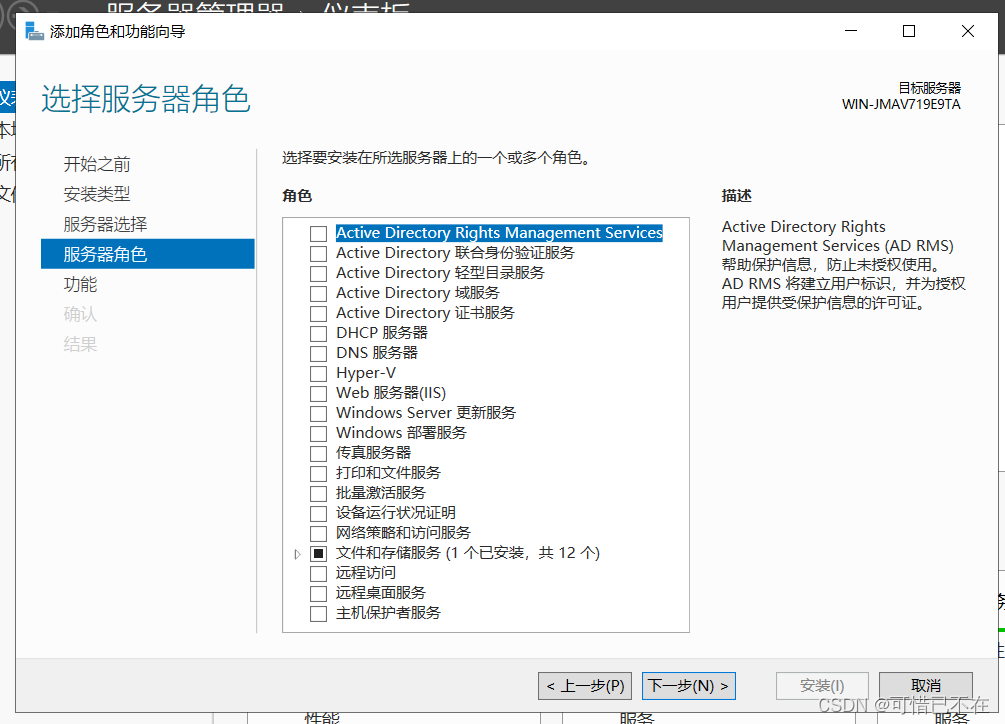The height and width of the screenshot is (724, 1005).
Task: Expand the 文件和存储服务 role entry
Action: pos(298,552)
